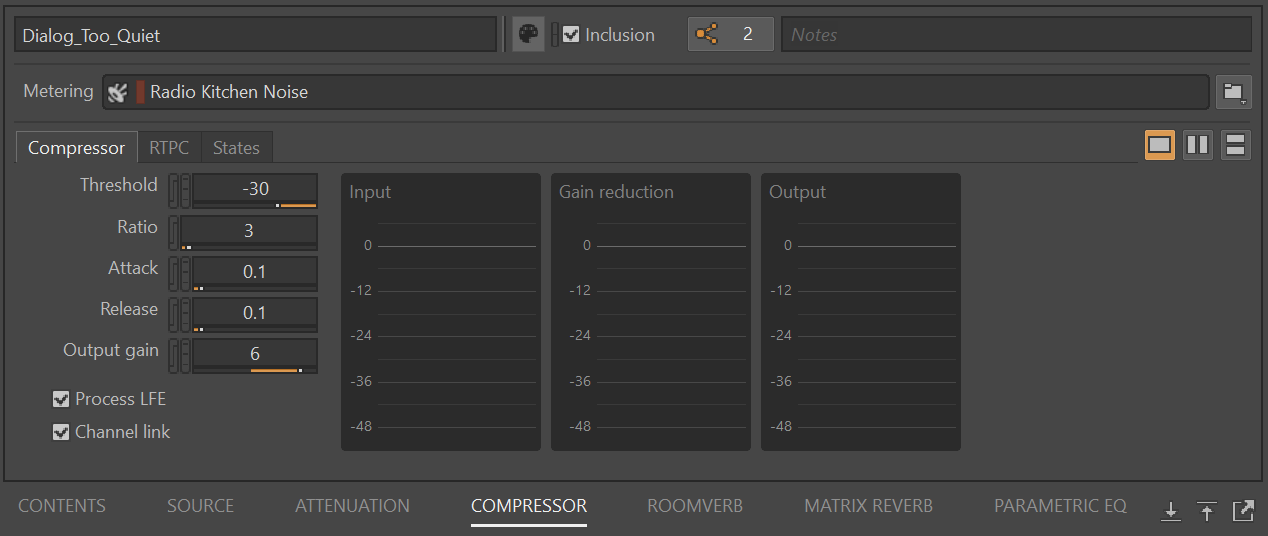
Task: Adjust the Output gain slider bar
Action: click(x=255, y=370)
